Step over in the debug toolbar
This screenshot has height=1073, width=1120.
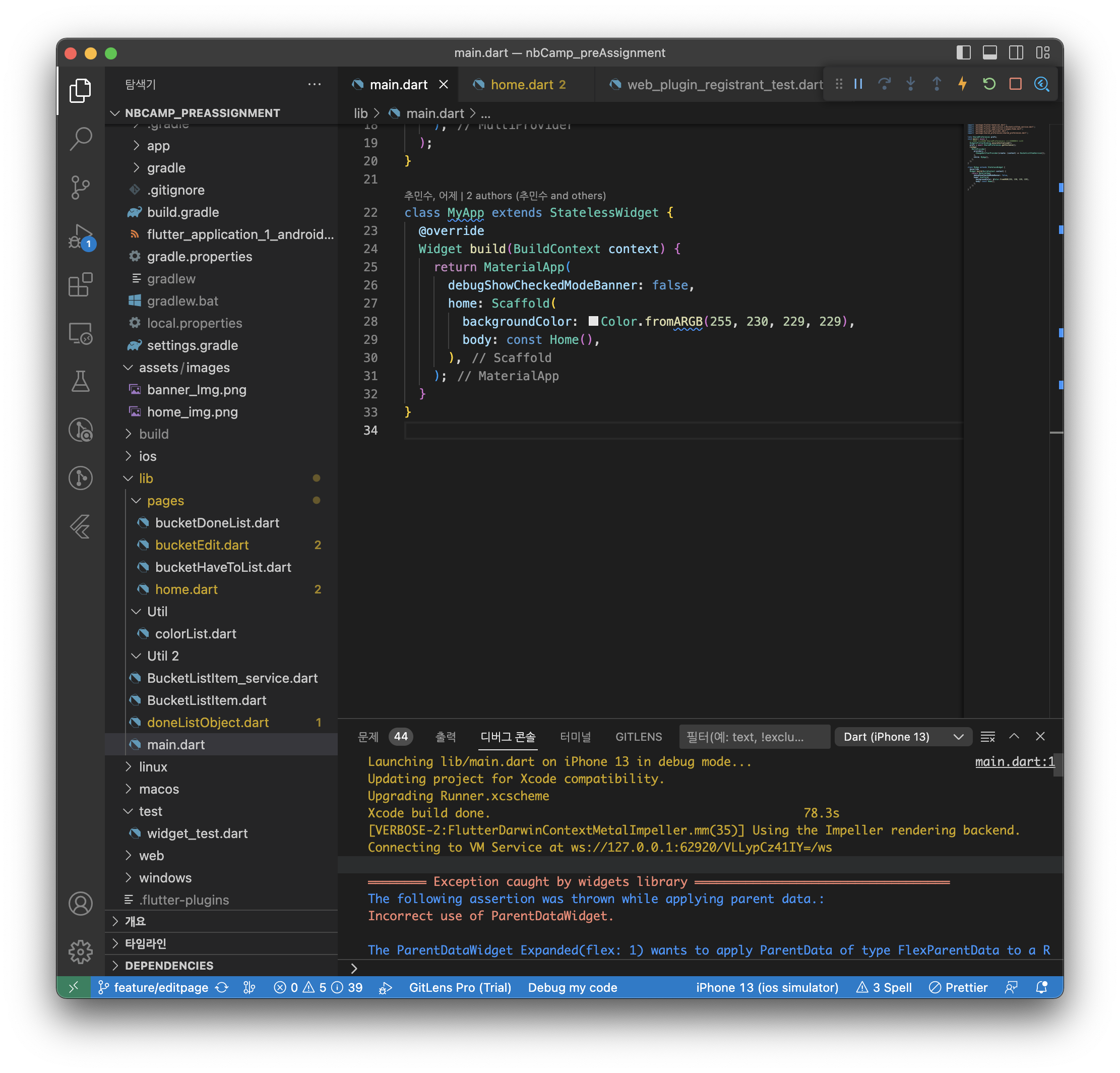pos(885,84)
